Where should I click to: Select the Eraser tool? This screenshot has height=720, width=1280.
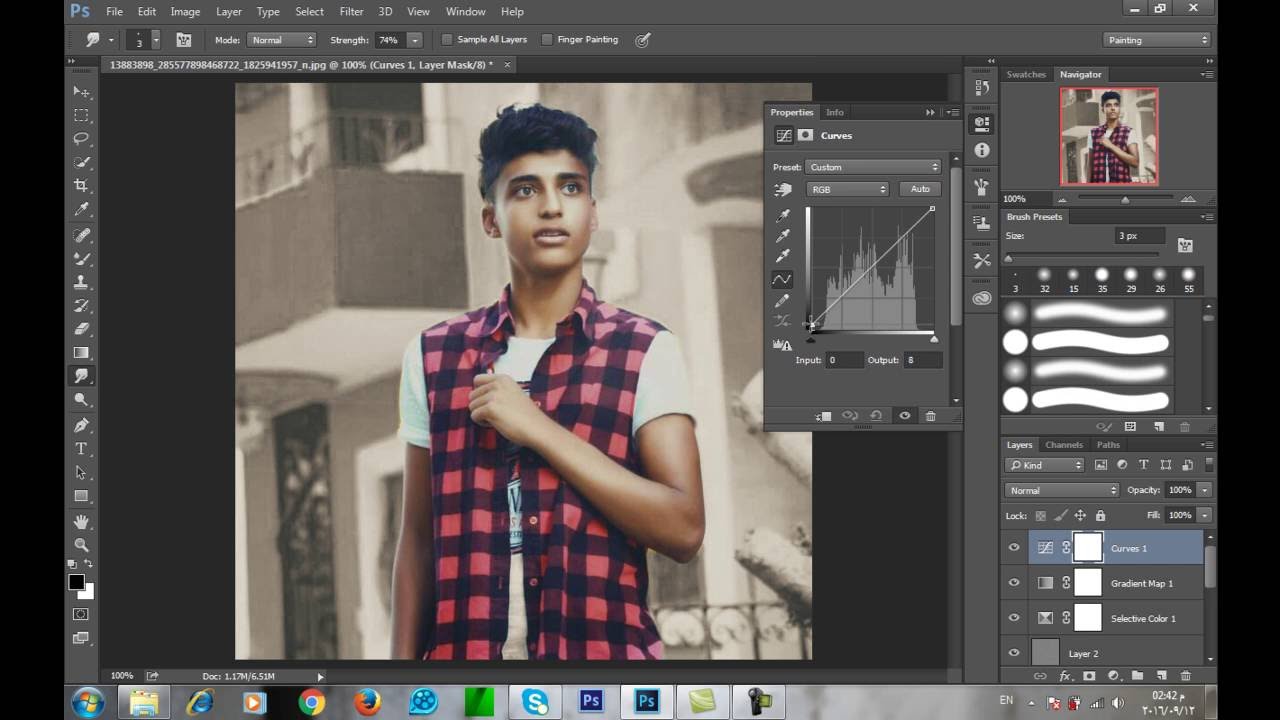click(81, 329)
